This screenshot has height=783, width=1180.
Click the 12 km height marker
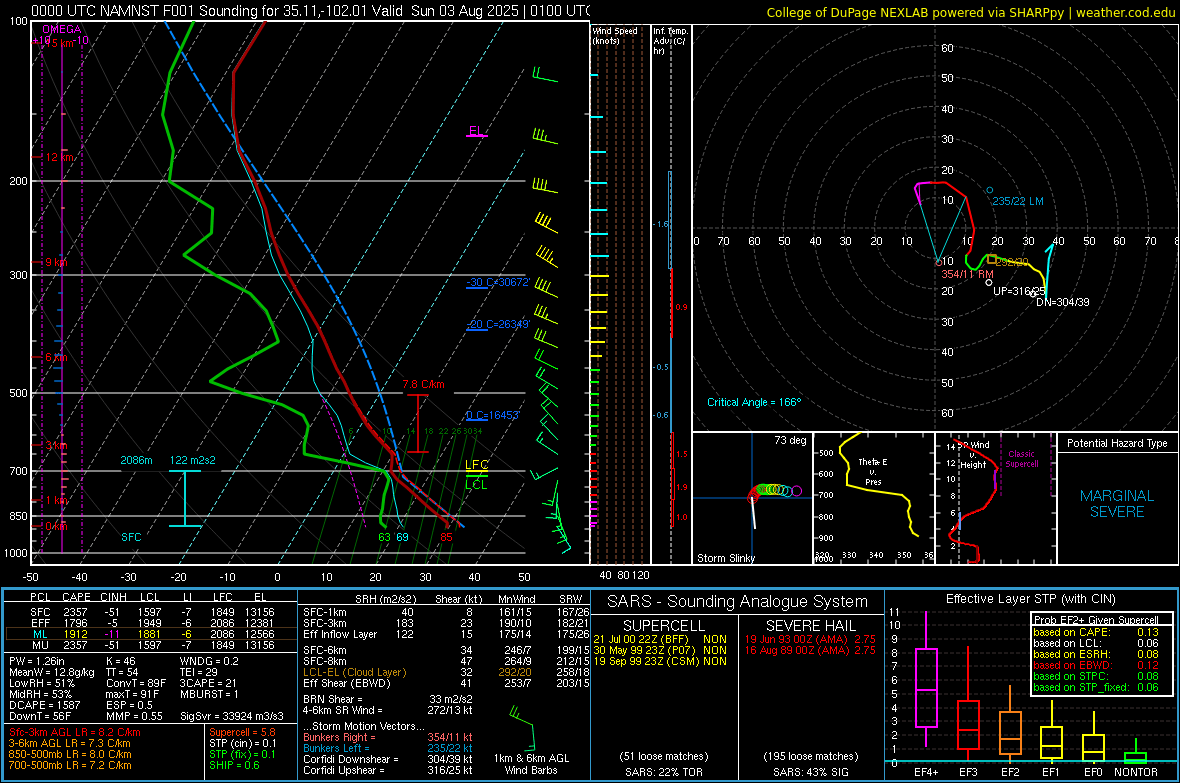60,157
